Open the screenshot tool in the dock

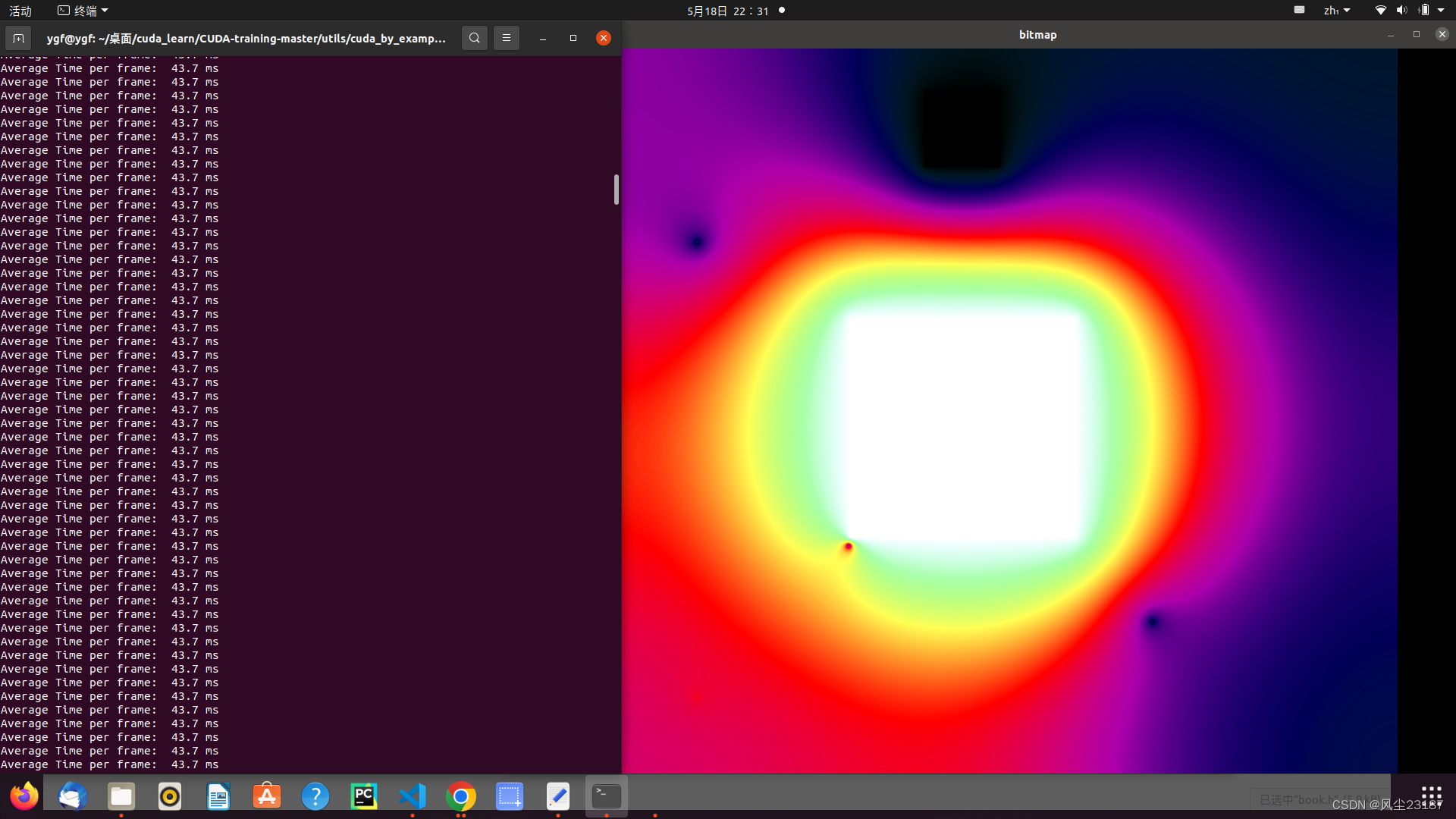[x=510, y=796]
